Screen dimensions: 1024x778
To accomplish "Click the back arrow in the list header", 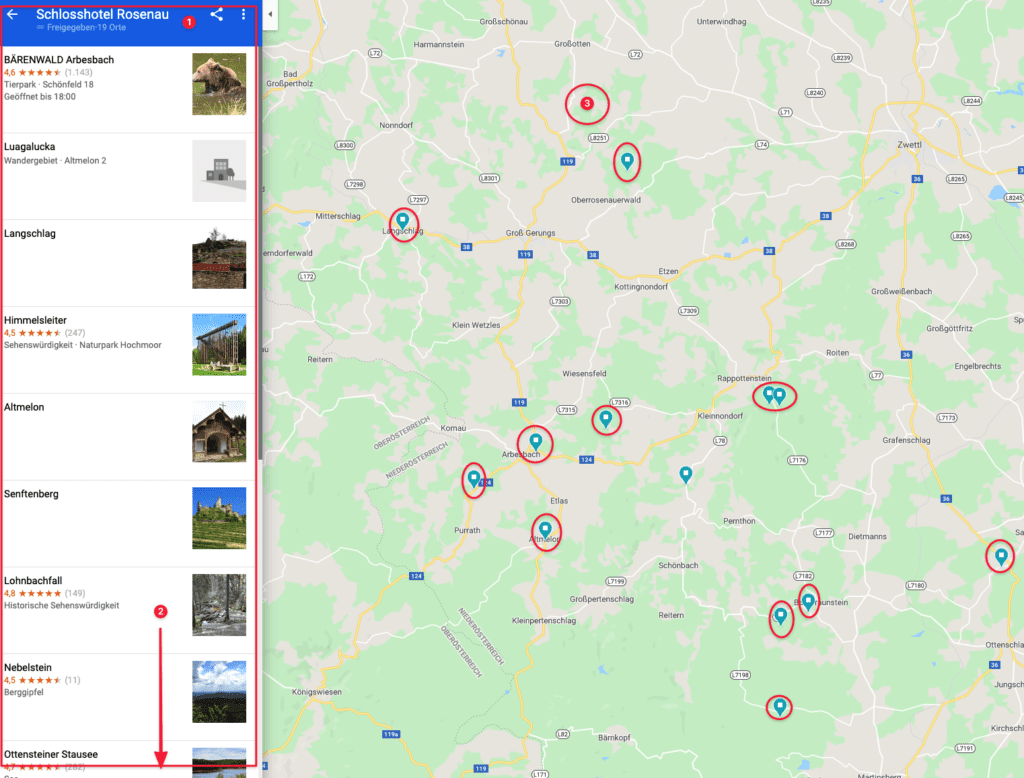I will (12, 14).
